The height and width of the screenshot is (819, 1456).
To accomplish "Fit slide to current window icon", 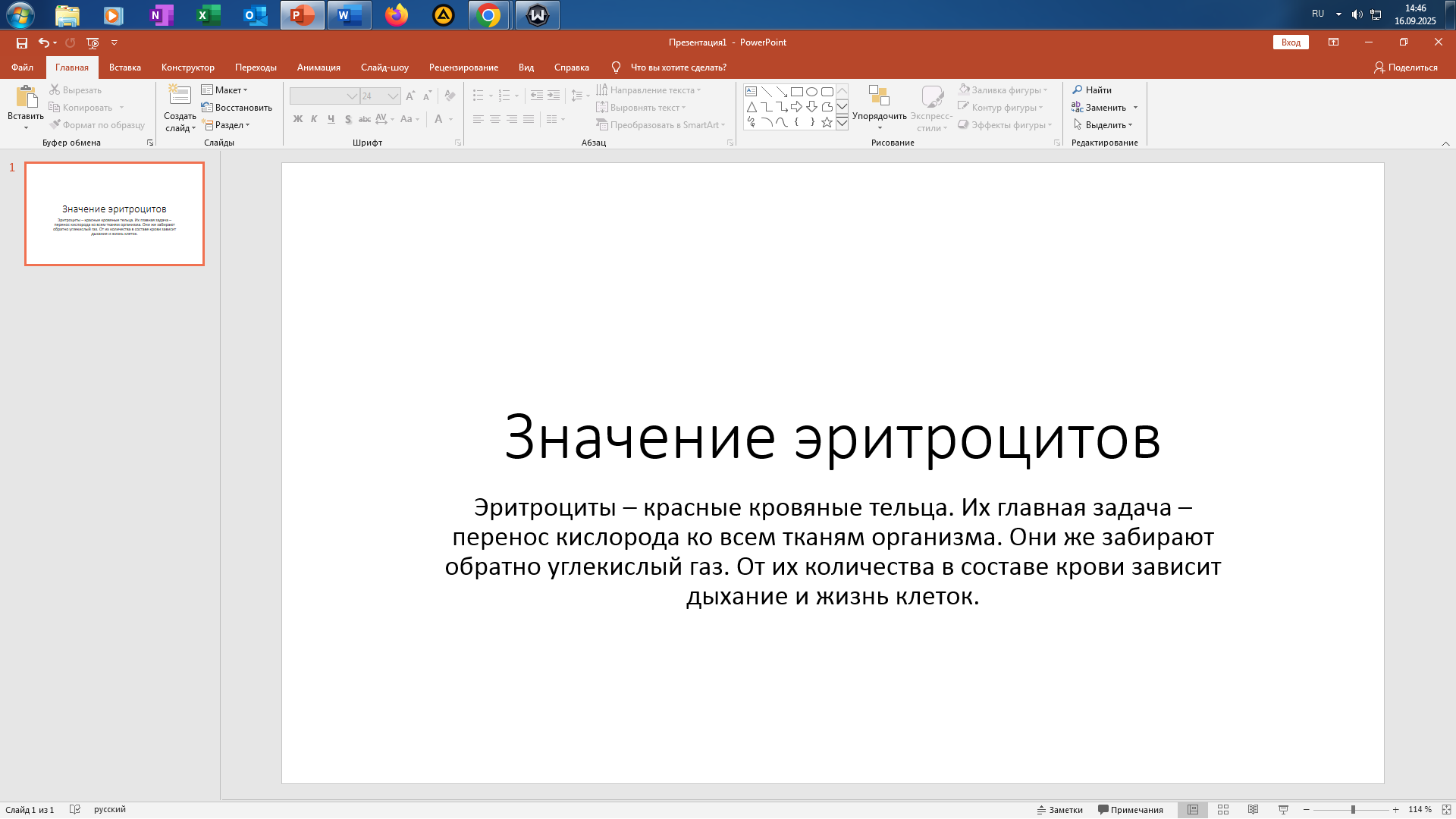I will point(1446,810).
